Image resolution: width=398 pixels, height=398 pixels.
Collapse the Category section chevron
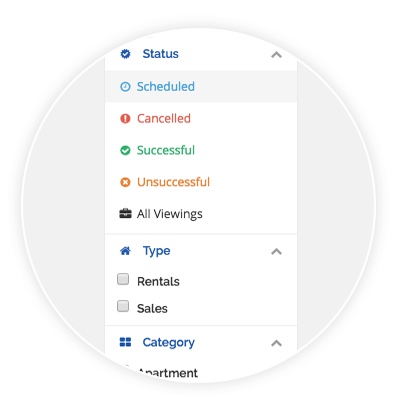pyautogui.click(x=276, y=343)
